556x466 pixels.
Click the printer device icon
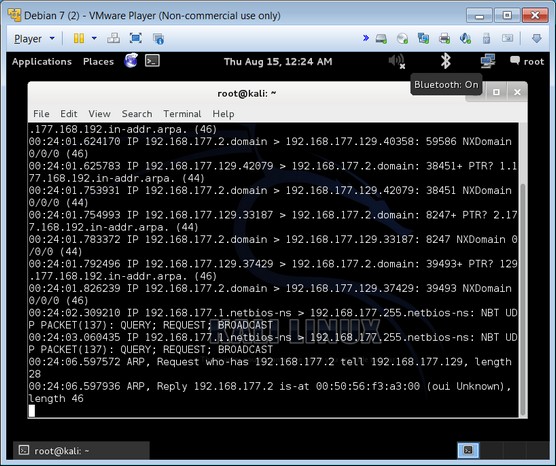444,38
